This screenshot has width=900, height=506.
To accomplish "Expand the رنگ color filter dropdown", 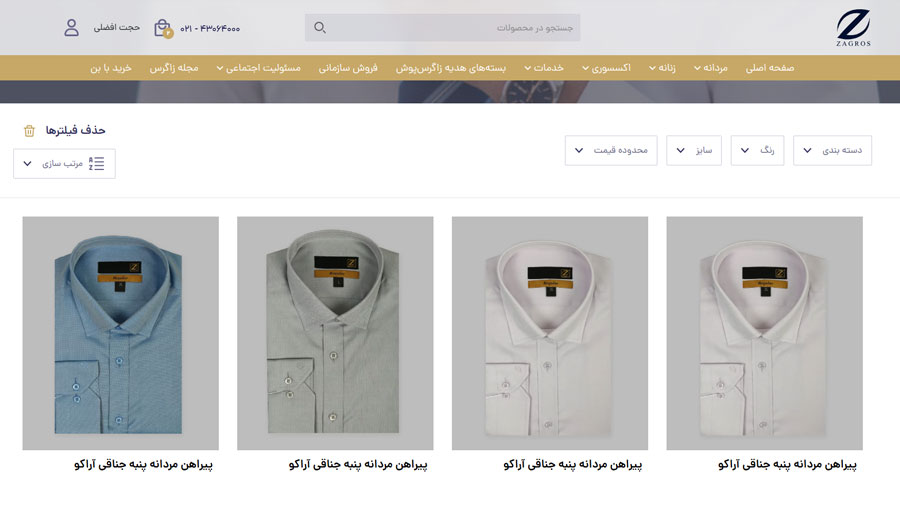I will [757, 150].
